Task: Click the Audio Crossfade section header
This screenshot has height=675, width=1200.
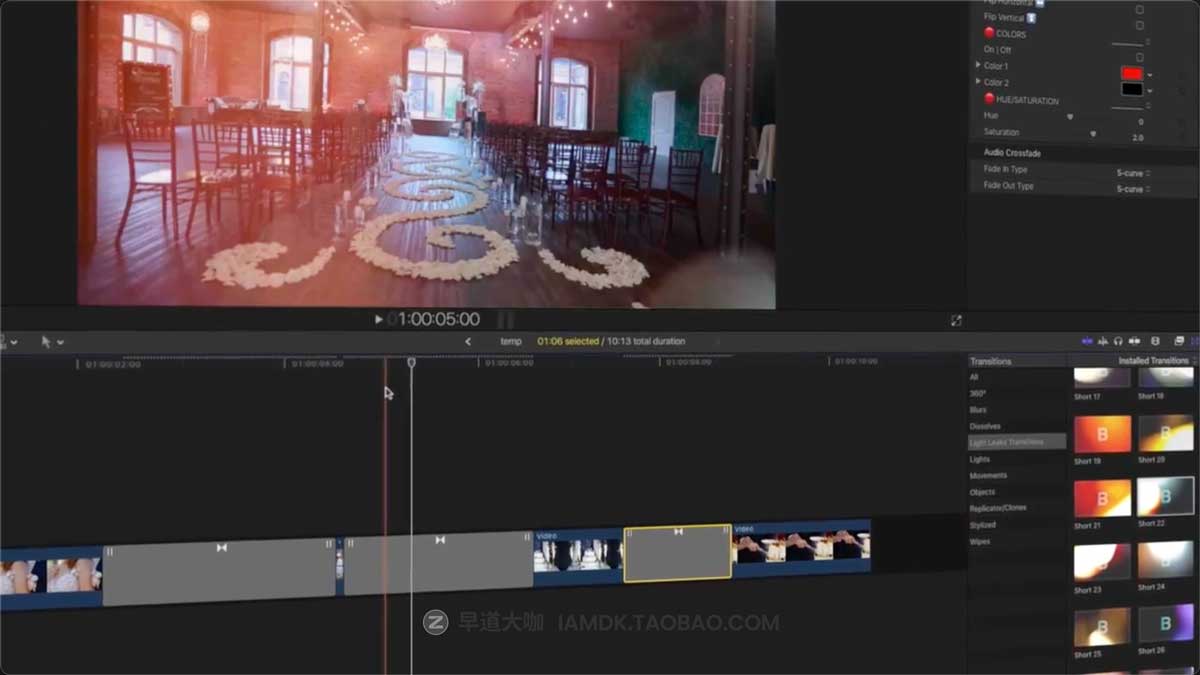Action: click(x=1012, y=153)
